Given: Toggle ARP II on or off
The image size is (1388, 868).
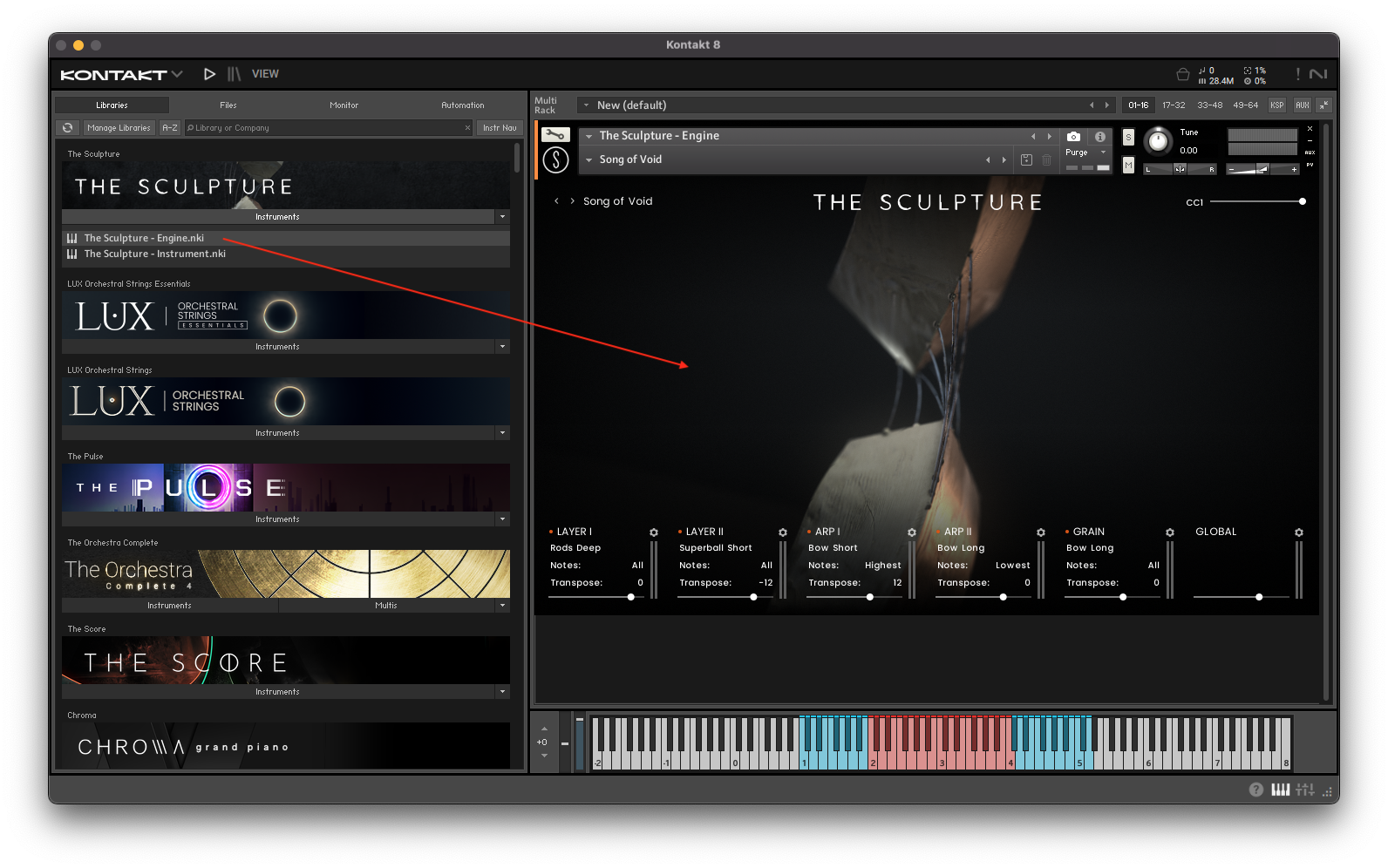Looking at the screenshot, I should (938, 532).
